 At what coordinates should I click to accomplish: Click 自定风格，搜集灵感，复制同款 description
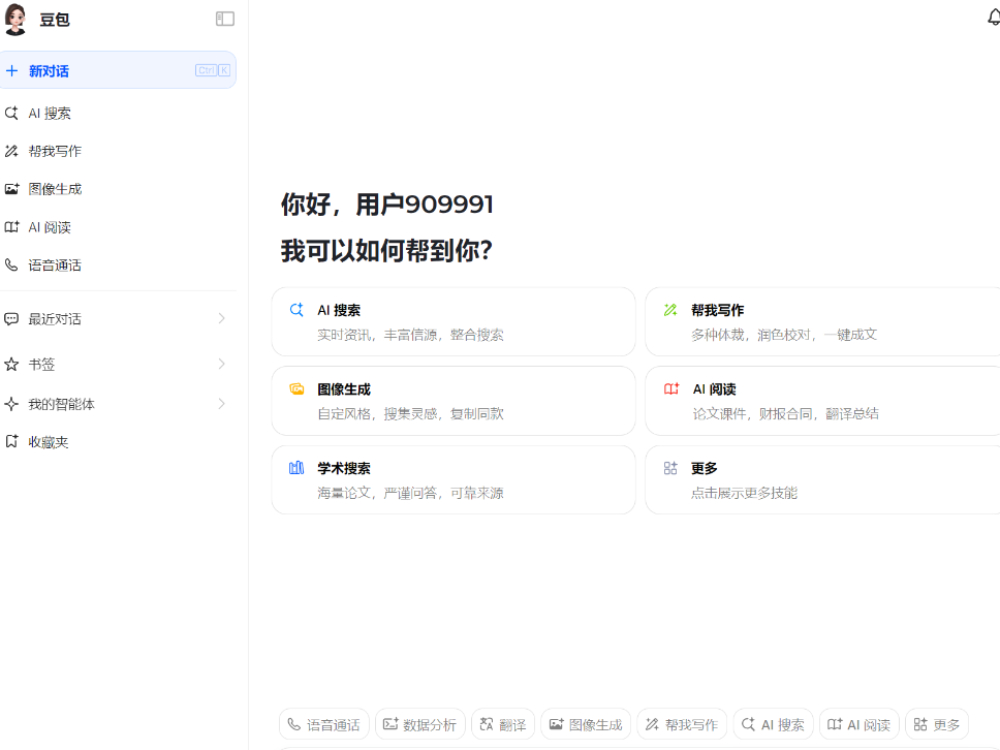[410, 414]
